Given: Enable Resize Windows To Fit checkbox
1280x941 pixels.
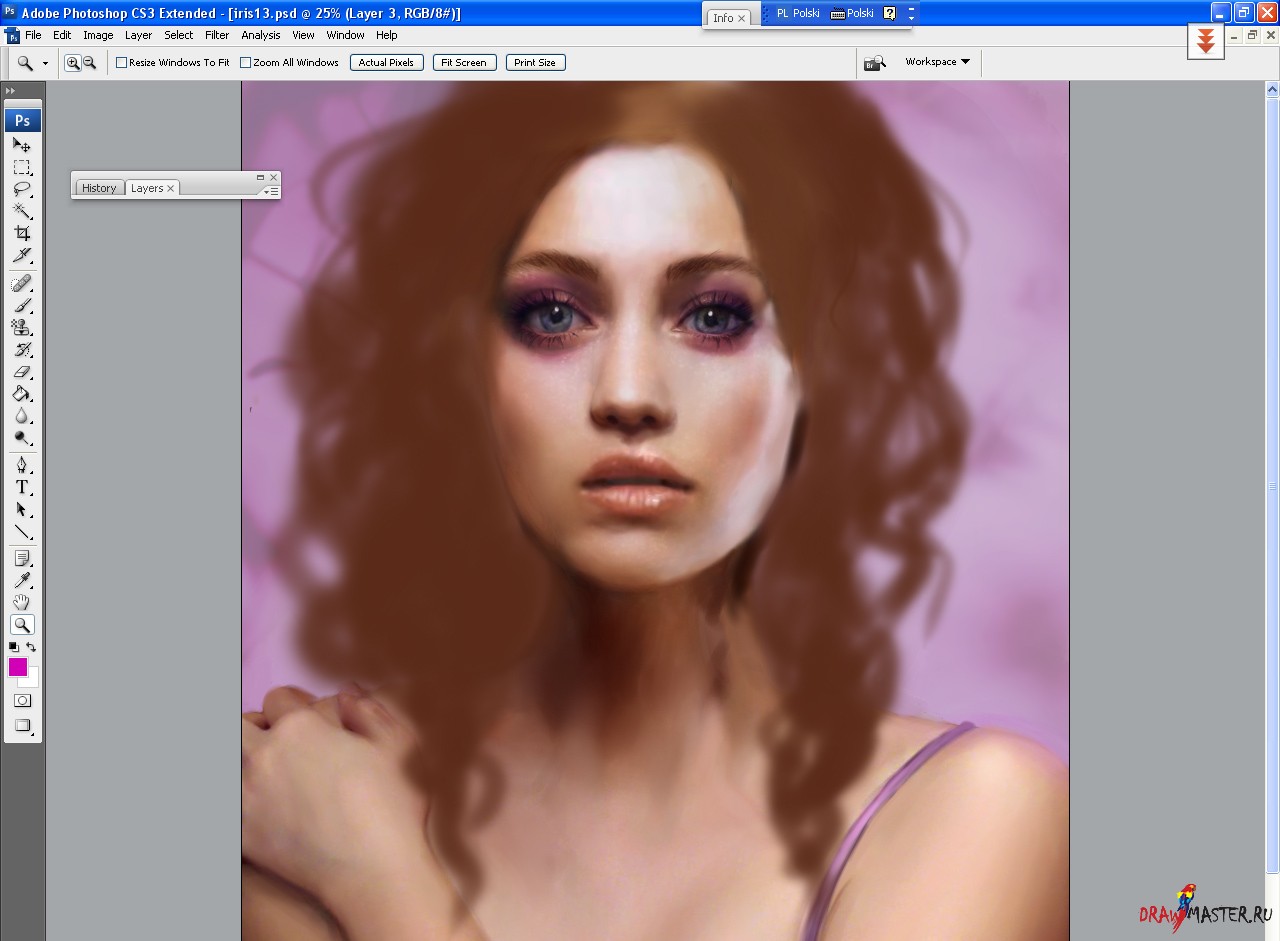Looking at the screenshot, I should (x=122, y=63).
